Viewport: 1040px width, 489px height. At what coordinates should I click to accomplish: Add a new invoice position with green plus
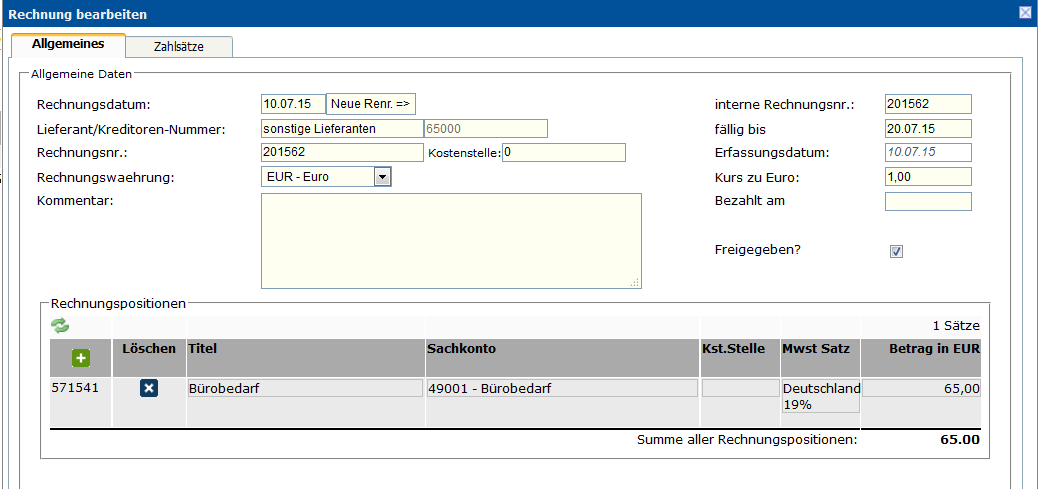[80, 358]
